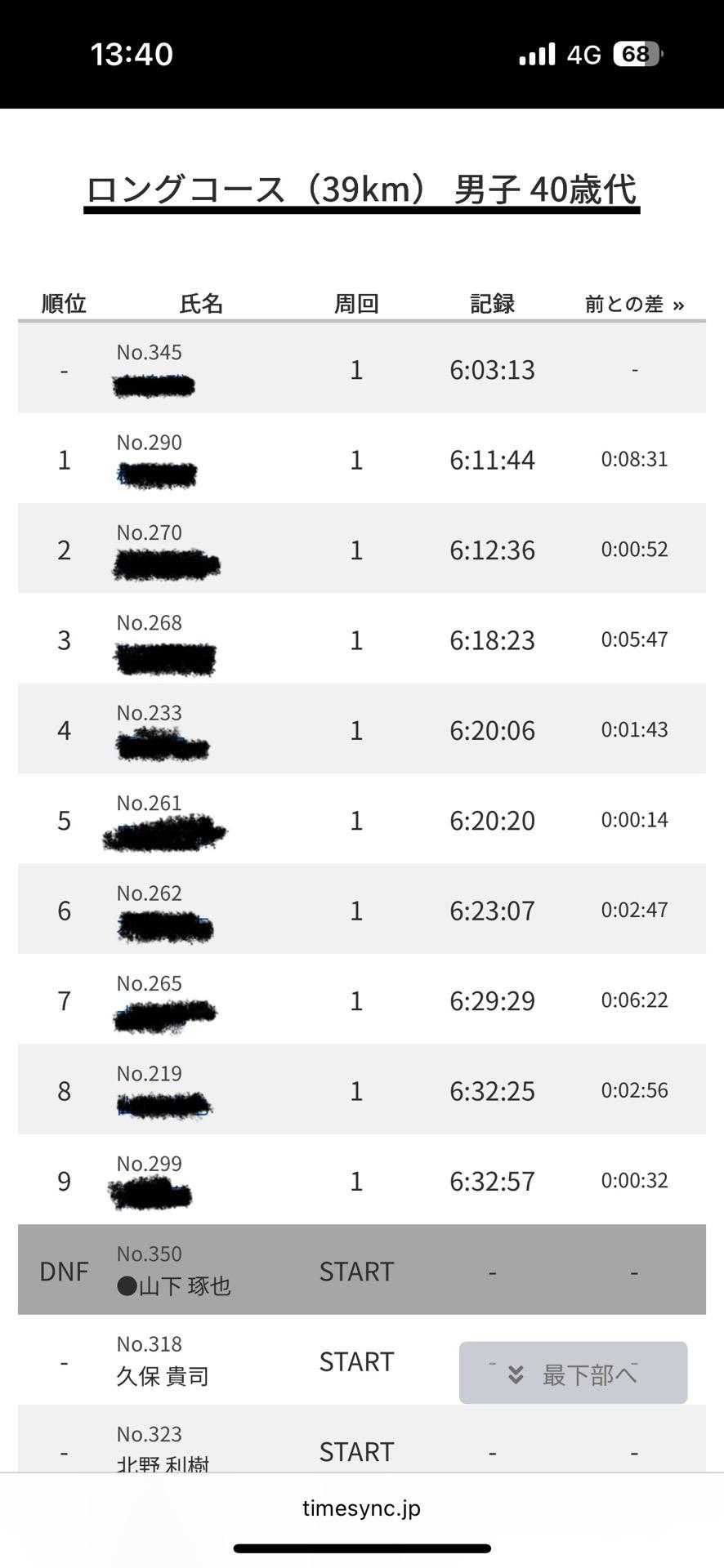Tap the black dot beside 山下 琢也
Screen dimensions: 724x1568
(127, 1287)
